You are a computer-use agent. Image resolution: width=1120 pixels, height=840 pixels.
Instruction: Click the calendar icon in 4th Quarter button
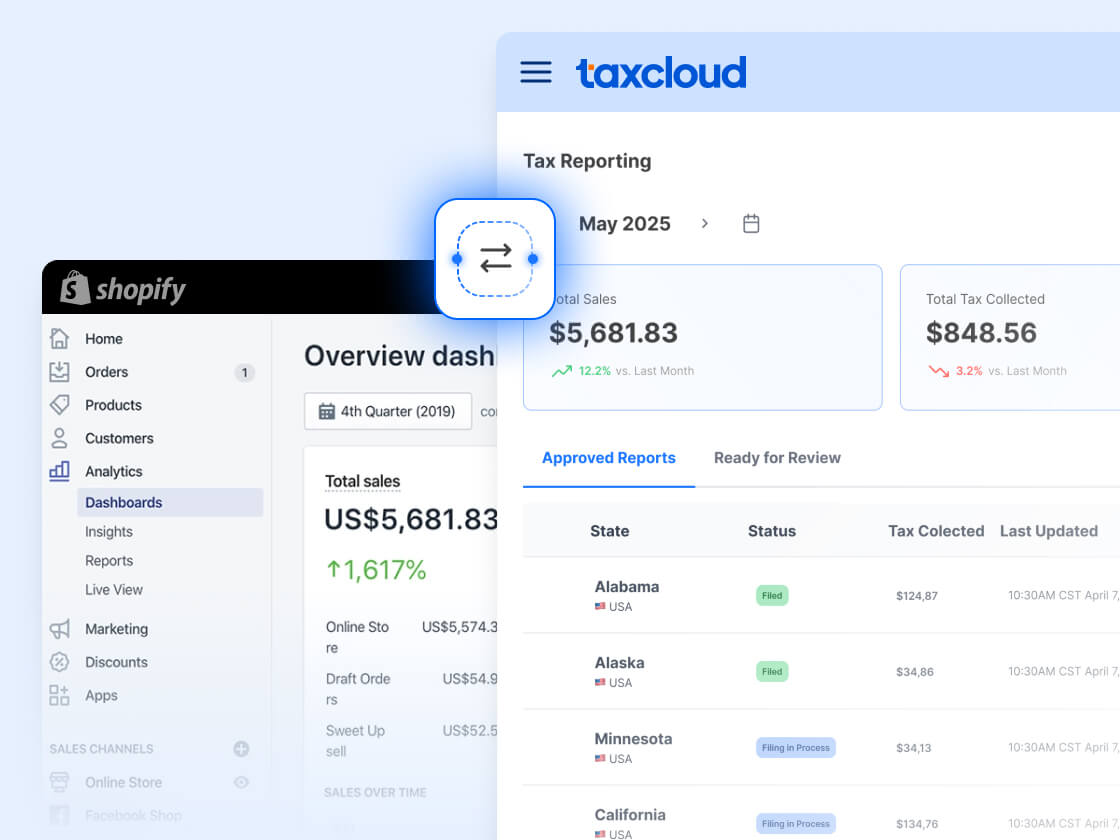tap(326, 411)
